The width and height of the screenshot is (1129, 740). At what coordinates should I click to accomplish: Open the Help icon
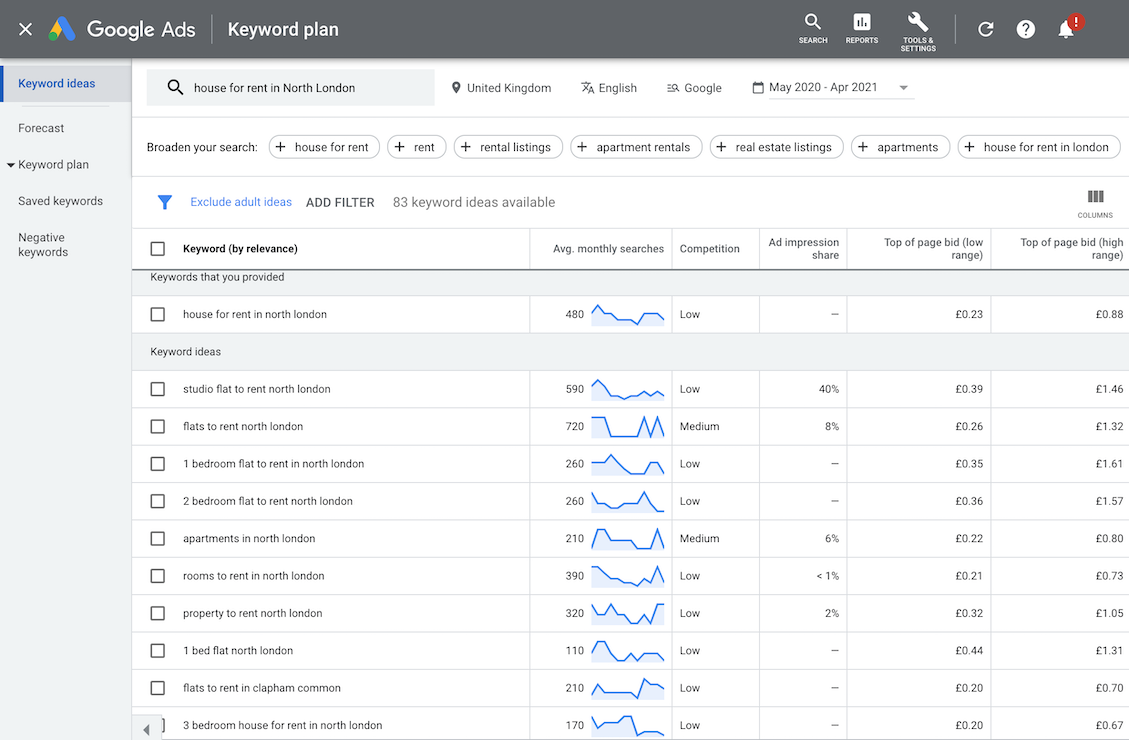(x=1025, y=29)
